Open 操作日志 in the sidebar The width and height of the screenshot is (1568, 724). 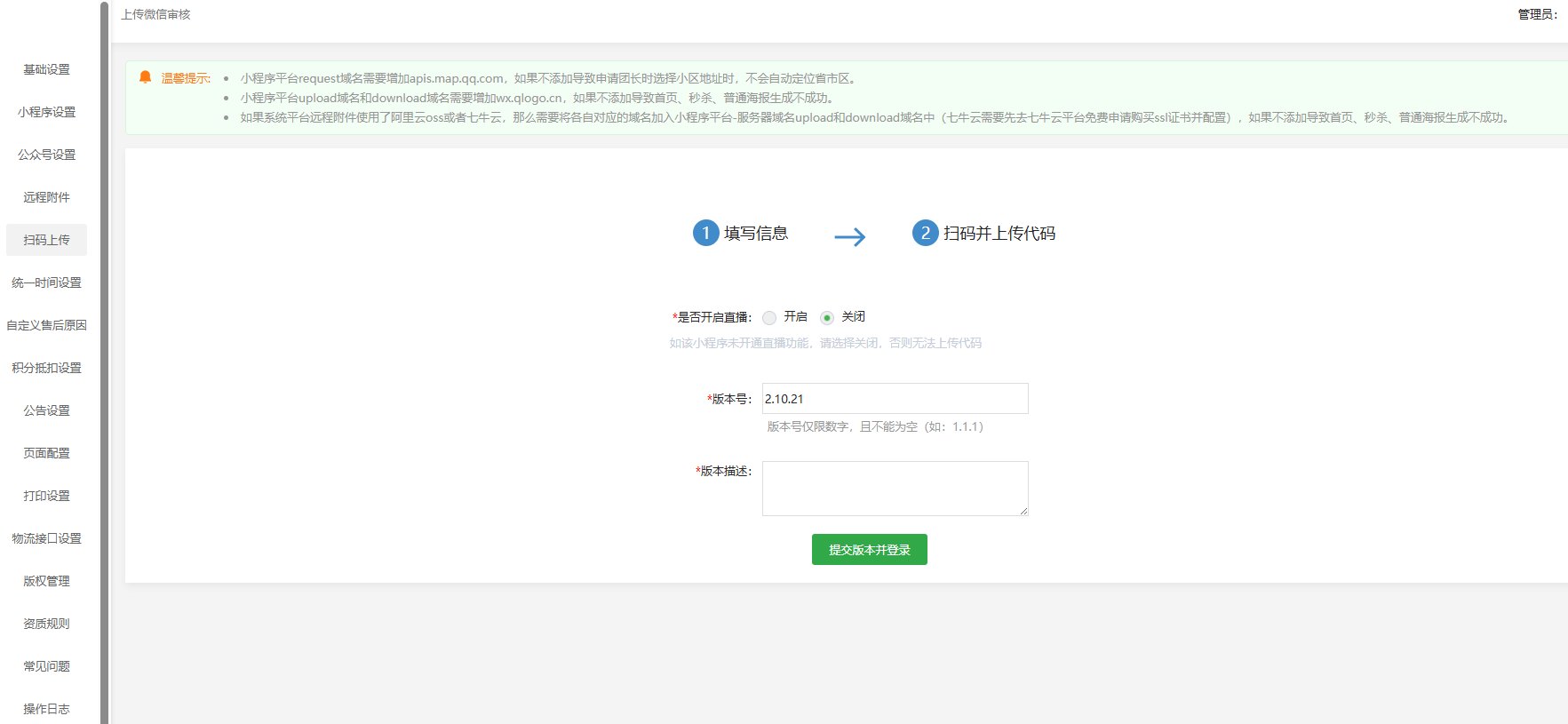click(46, 709)
